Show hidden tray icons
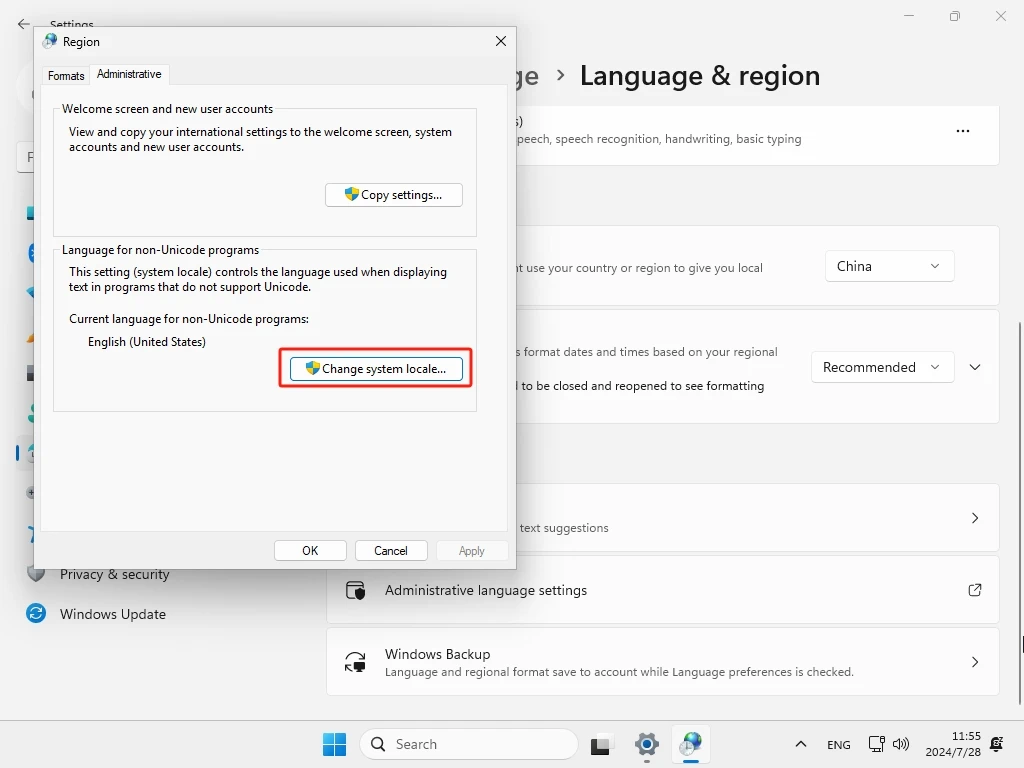 click(801, 744)
